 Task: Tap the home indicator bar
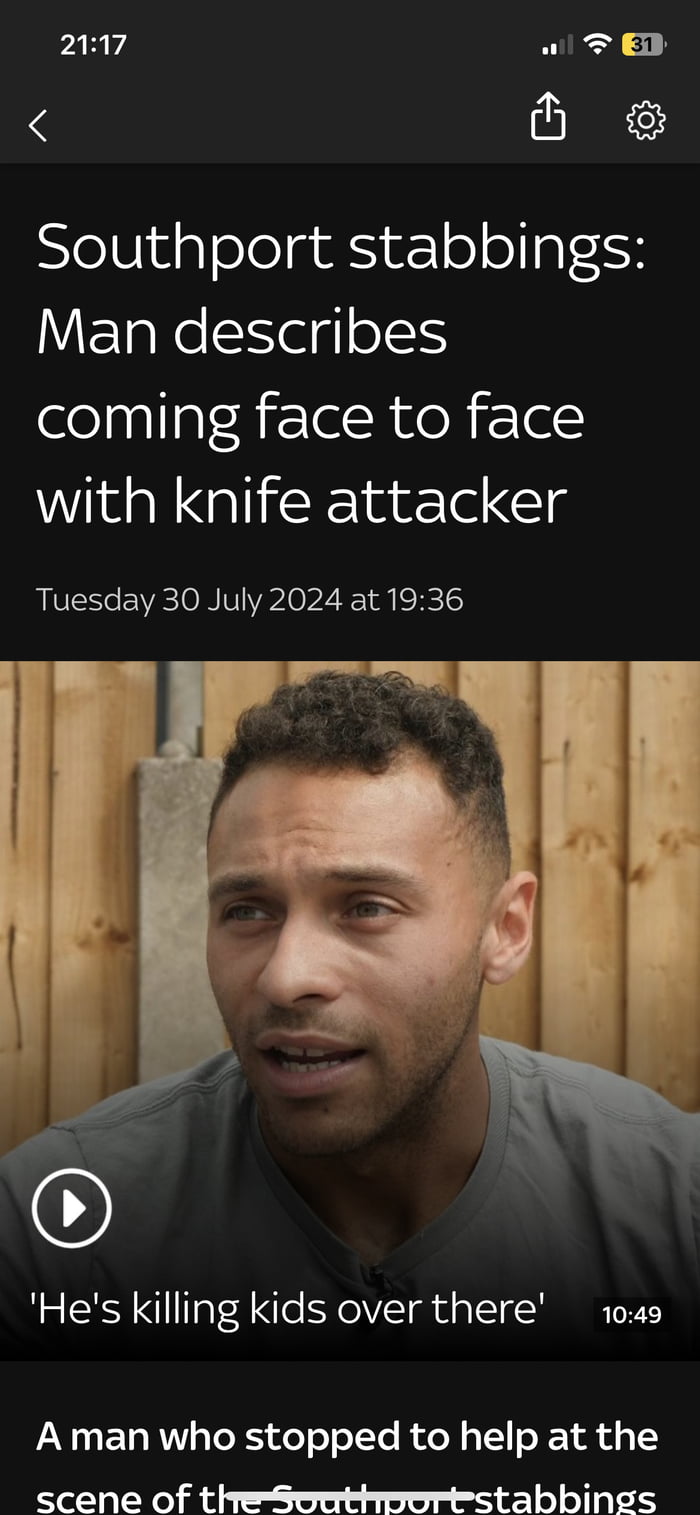(x=350, y=1496)
